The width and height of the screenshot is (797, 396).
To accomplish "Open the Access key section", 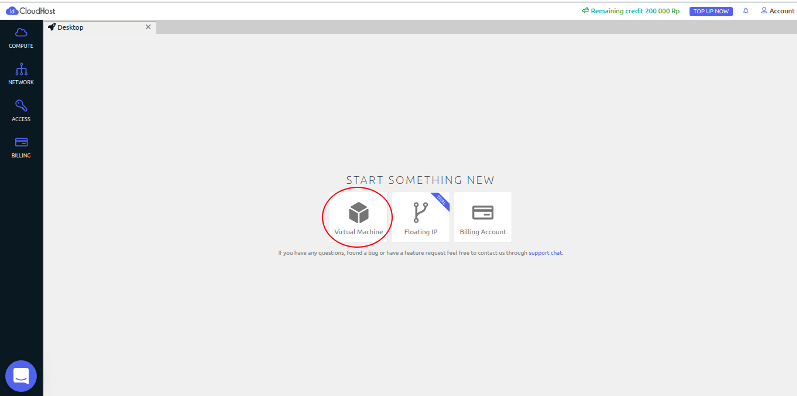I will [21, 111].
